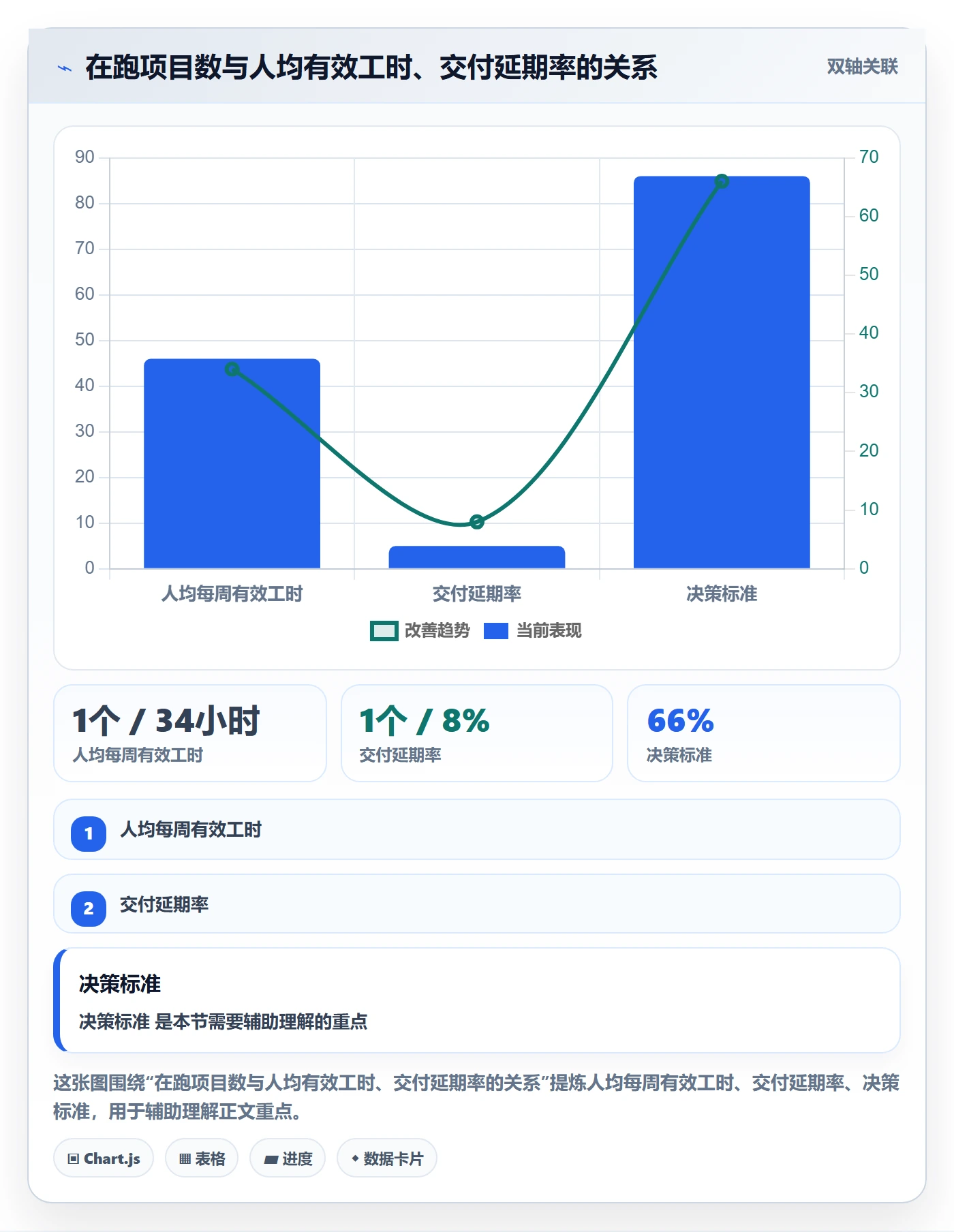Screen dimensions: 954x1232
Task: Toggle the 当前表现 legend item
Action: (x=533, y=631)
